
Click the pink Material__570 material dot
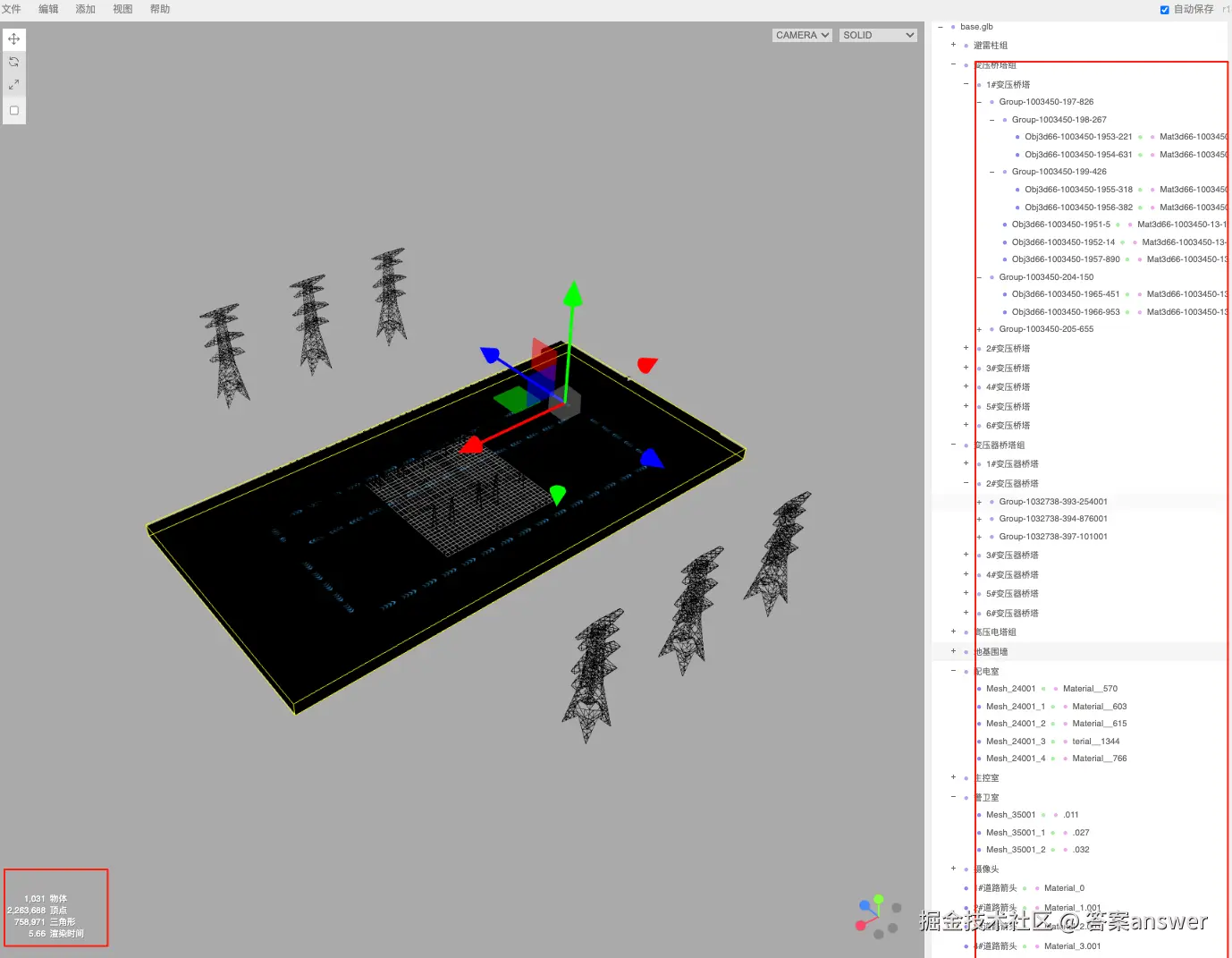click(1056, 689)
